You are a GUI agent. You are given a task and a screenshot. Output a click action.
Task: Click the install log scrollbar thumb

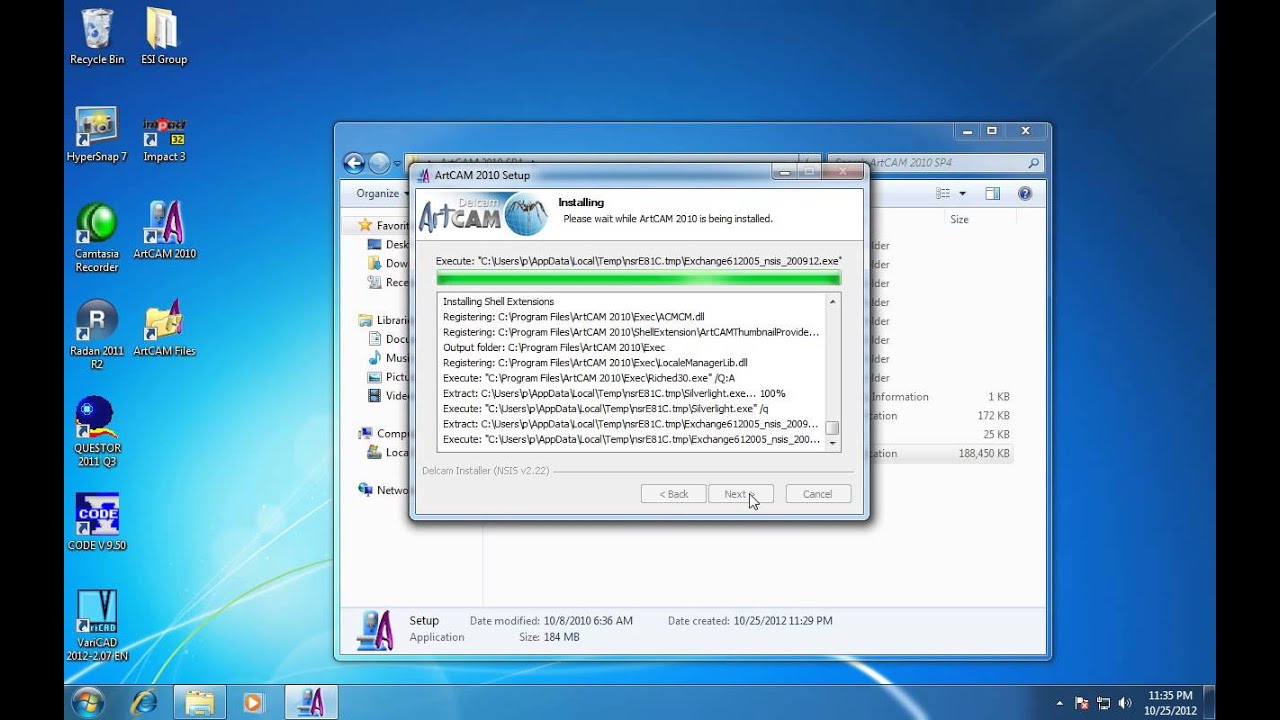pyautogui.click(x=832, y=428)
